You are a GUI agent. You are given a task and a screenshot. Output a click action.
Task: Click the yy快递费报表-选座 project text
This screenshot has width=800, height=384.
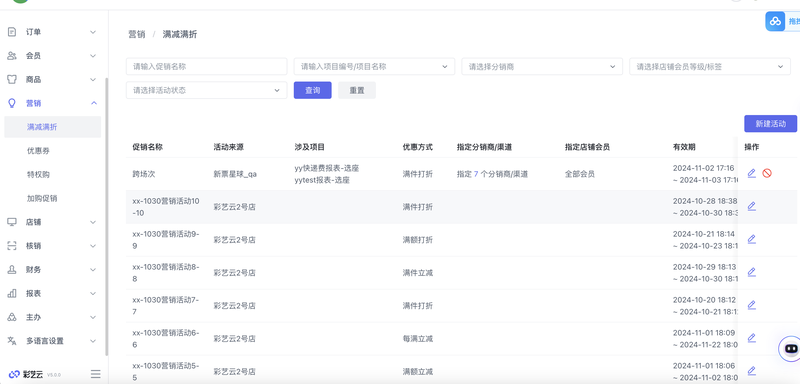[x=327, y=168]
